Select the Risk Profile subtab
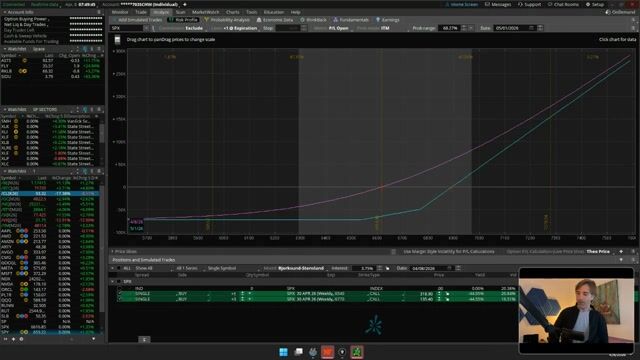Viewport: 640px width, 360px height. [x=183, y=20]
